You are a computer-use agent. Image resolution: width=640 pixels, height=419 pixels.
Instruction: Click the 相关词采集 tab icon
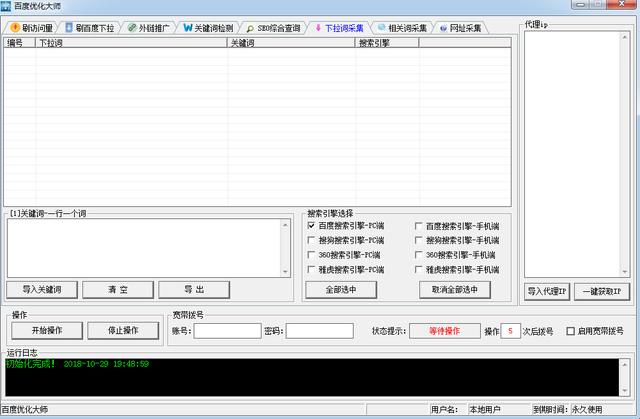[381, 27]
